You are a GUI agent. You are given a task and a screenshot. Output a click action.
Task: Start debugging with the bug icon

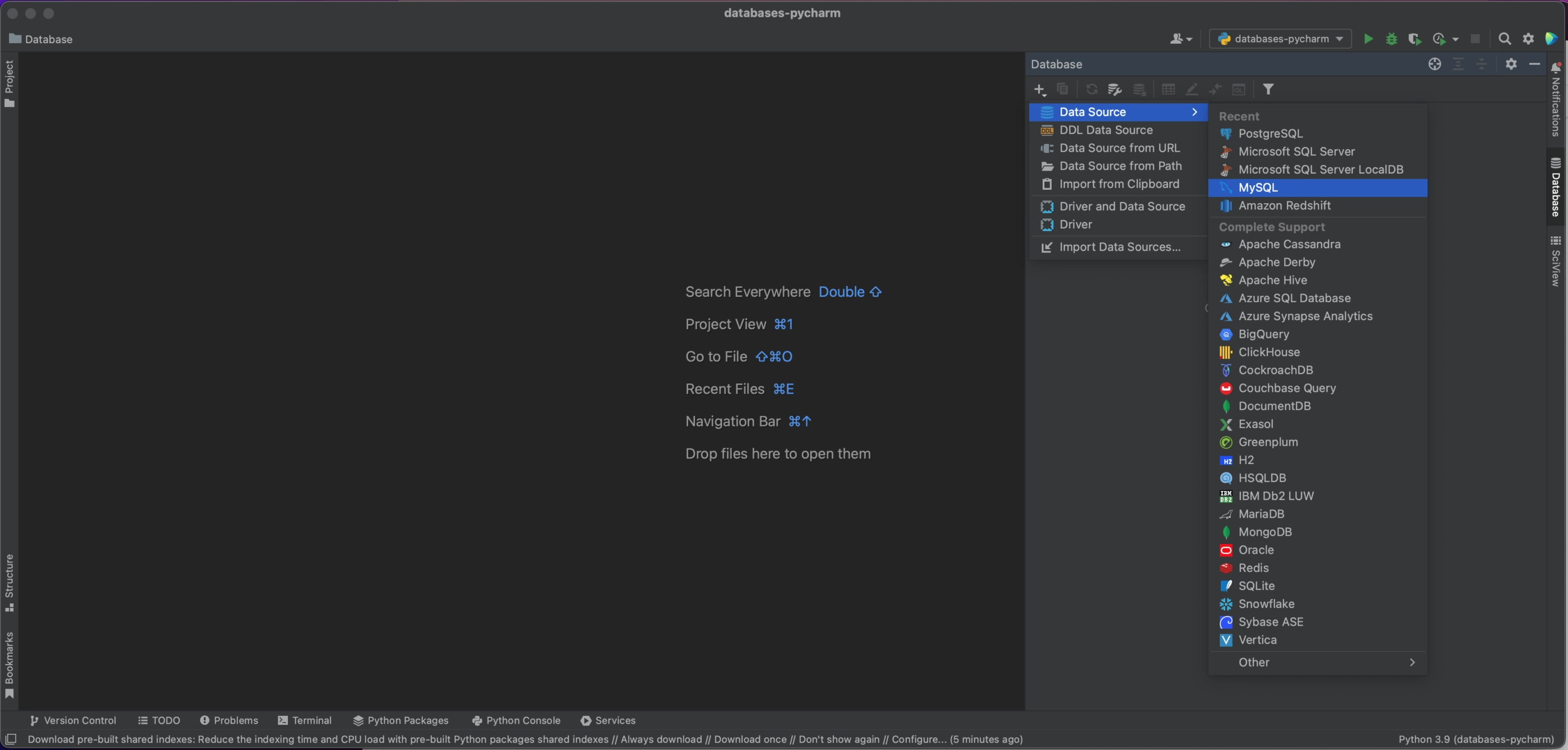1392,39
